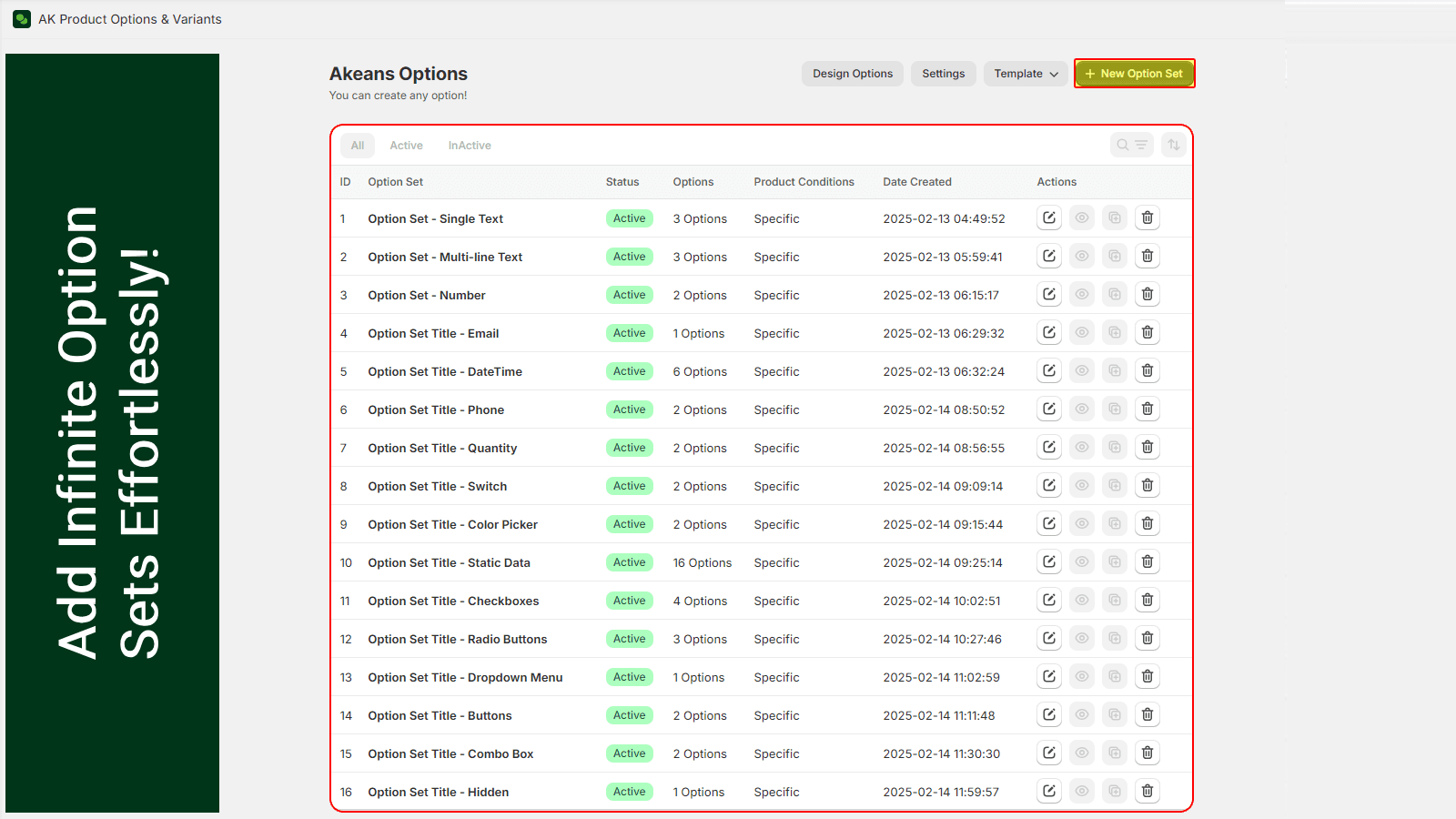Switch to the Active tab
The width and height of the screenshot is (1456, 819).
click(x=406, y=145)
